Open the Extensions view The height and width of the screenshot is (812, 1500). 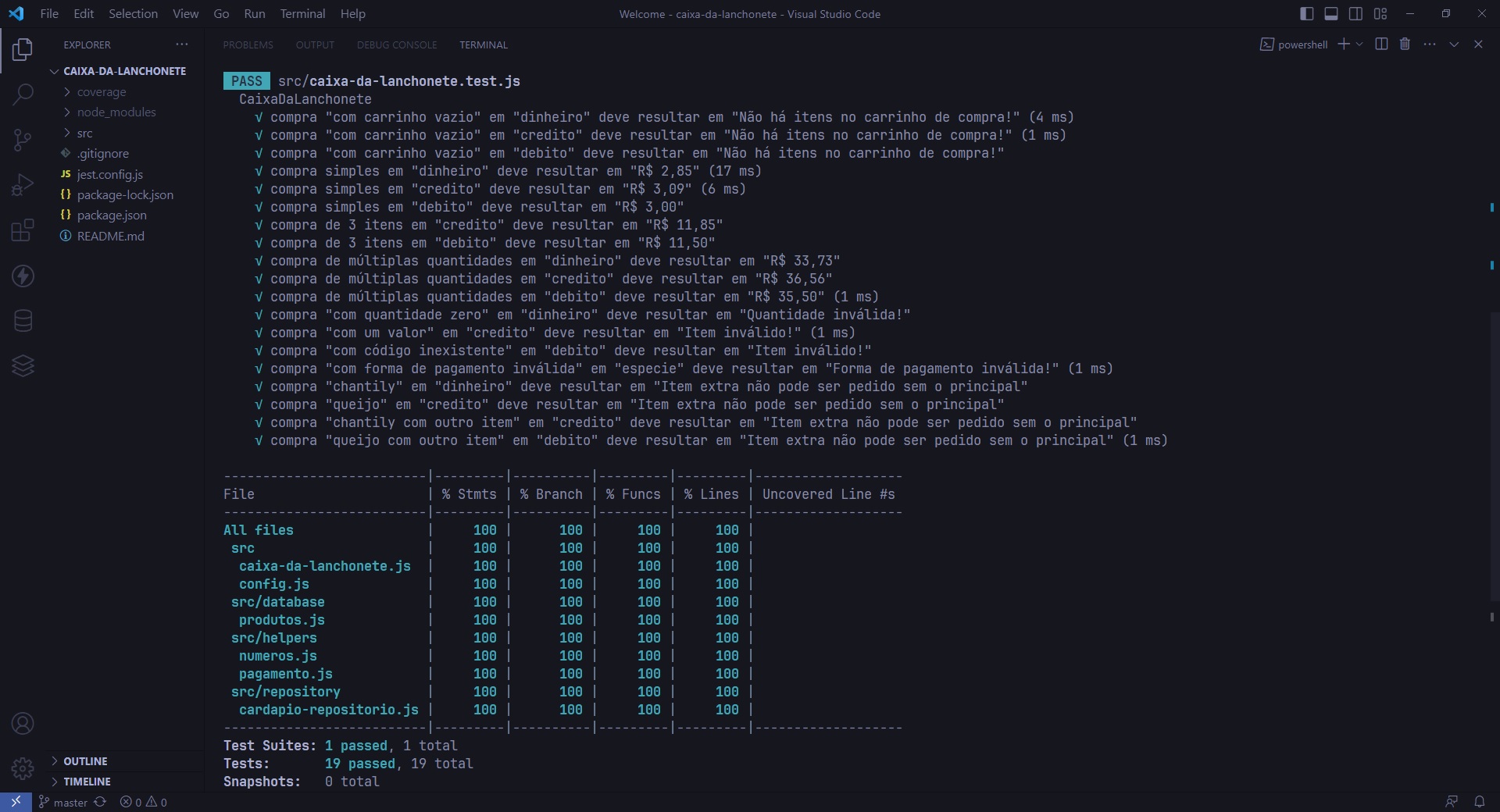23,230
